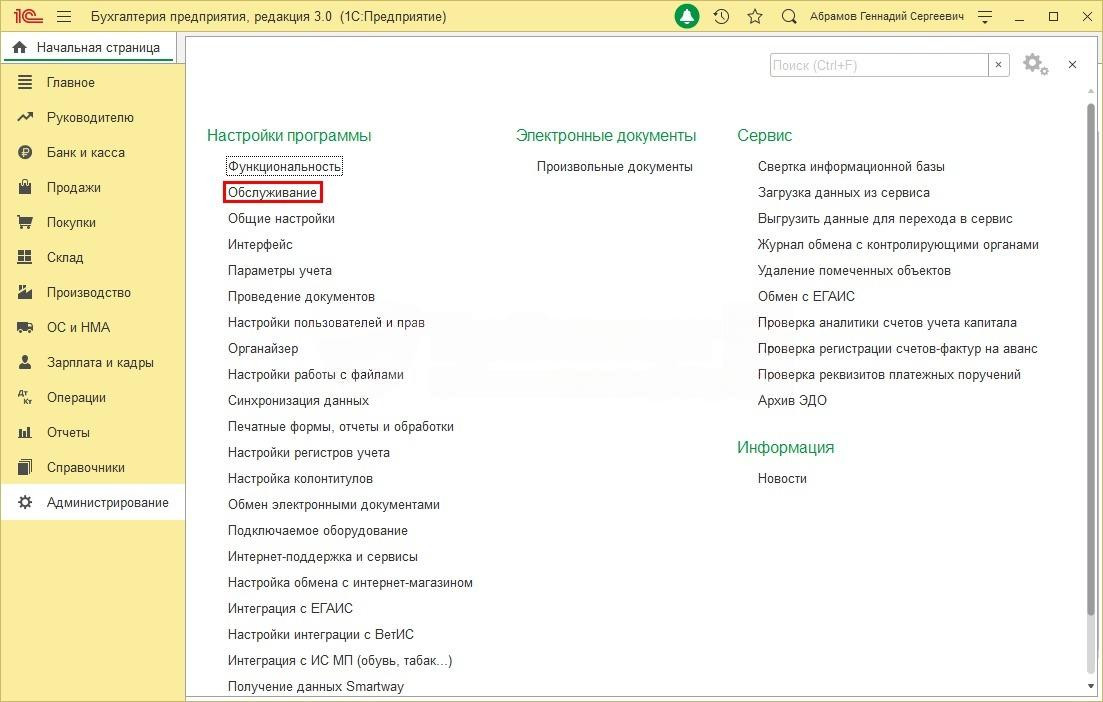Open Настройки работы с файлами
This screenshot has width=1103, height=702.
[316, 375]
